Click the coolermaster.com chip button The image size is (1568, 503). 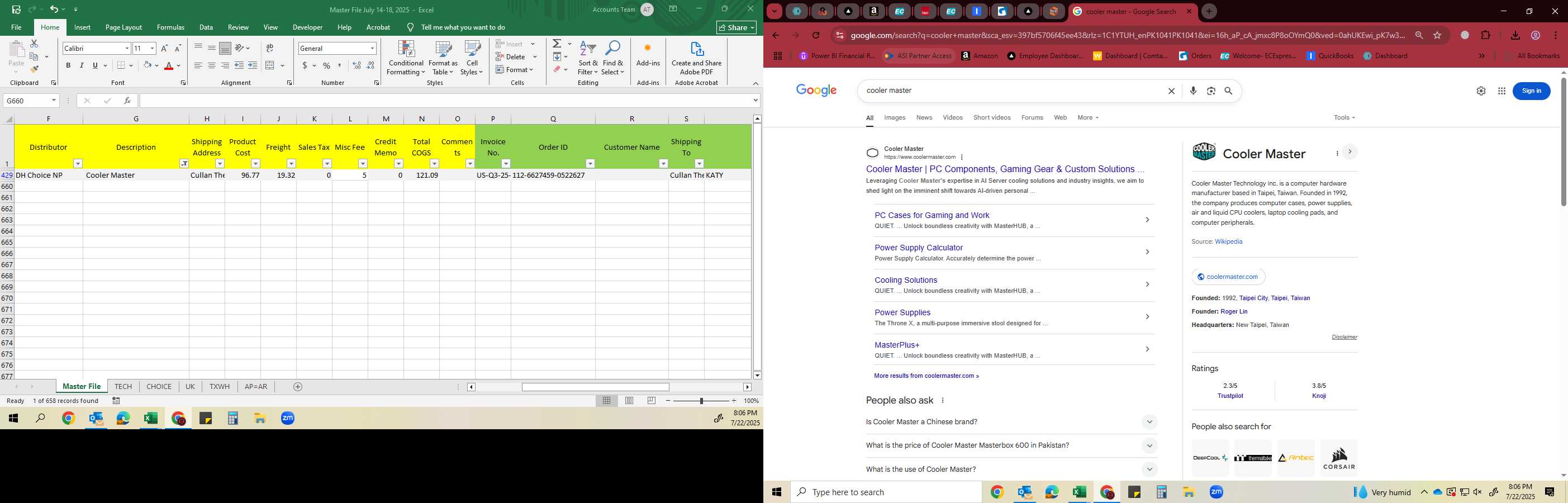1228,277
